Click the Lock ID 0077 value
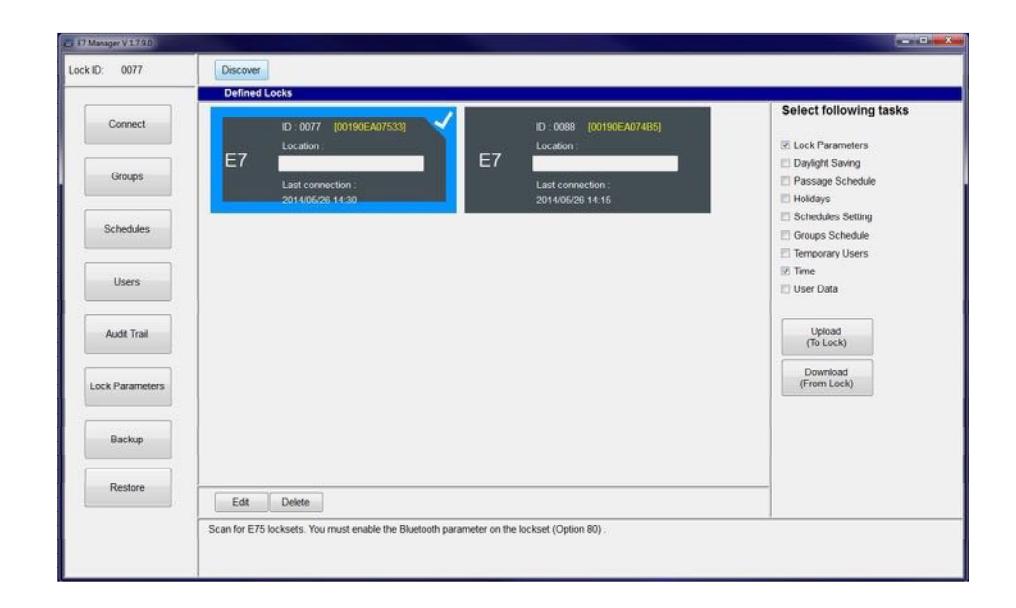The width and height of the screenshot is (1016, 608). tap(132, 70)
